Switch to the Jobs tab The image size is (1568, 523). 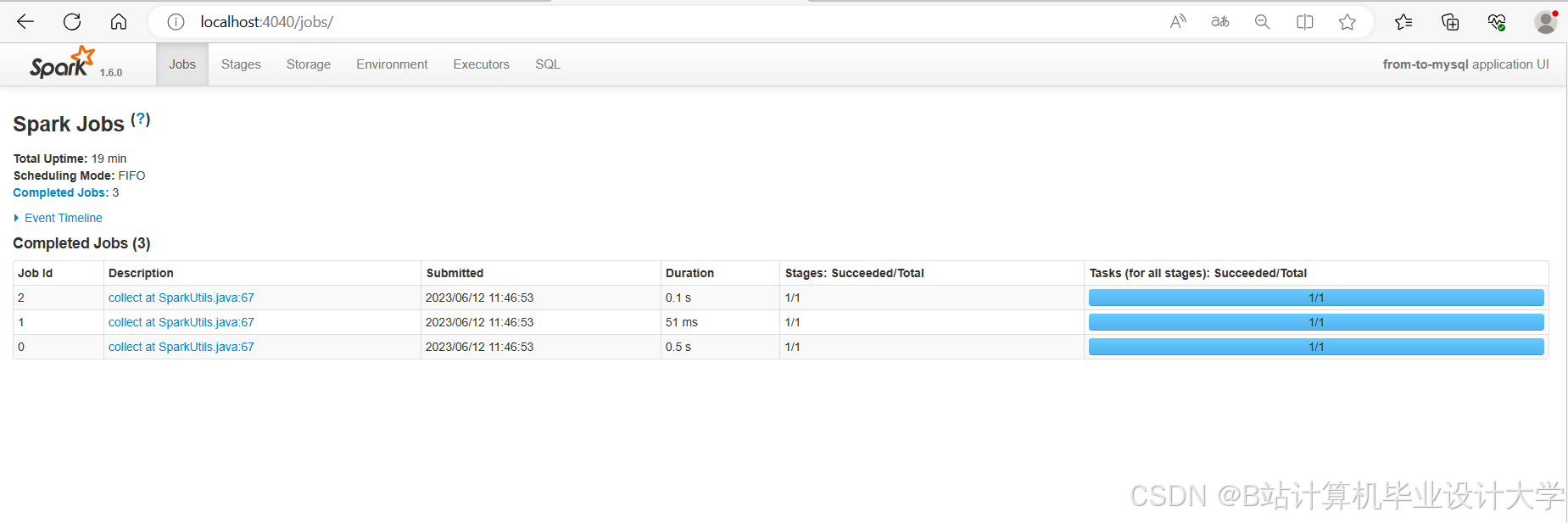182,64
